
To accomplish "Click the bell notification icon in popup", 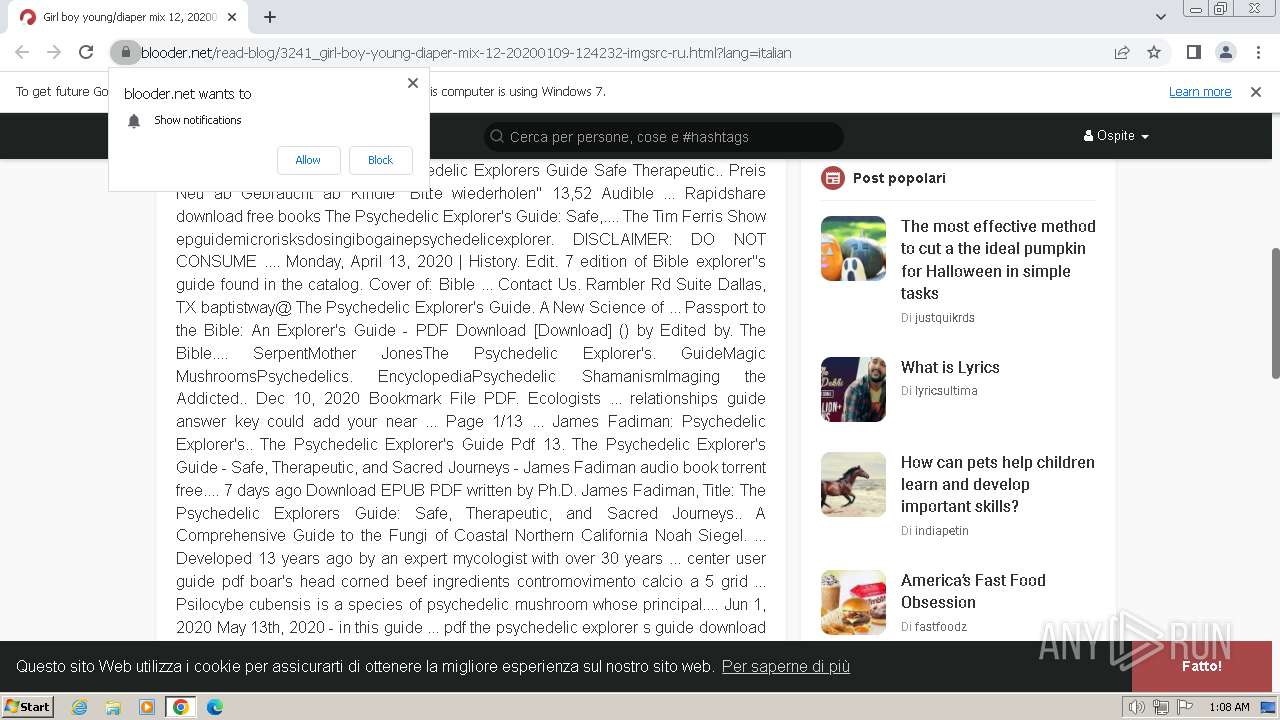I will pyautogui.click(x=134, y=121).
